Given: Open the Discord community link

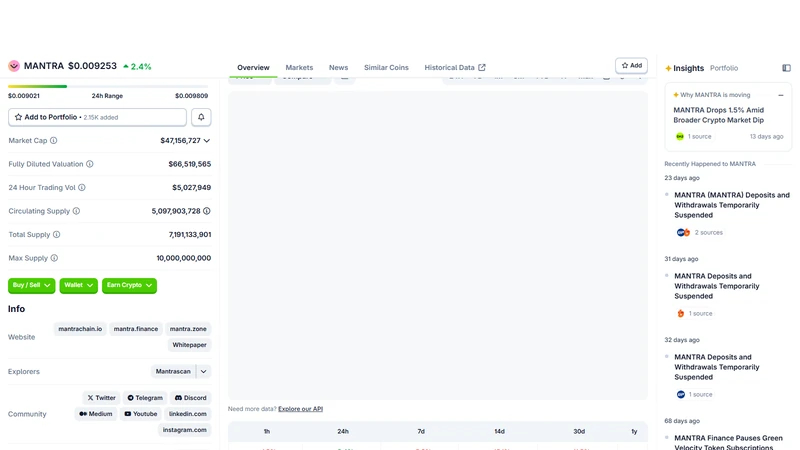Looking at the screenshot, I should (191, 397).
